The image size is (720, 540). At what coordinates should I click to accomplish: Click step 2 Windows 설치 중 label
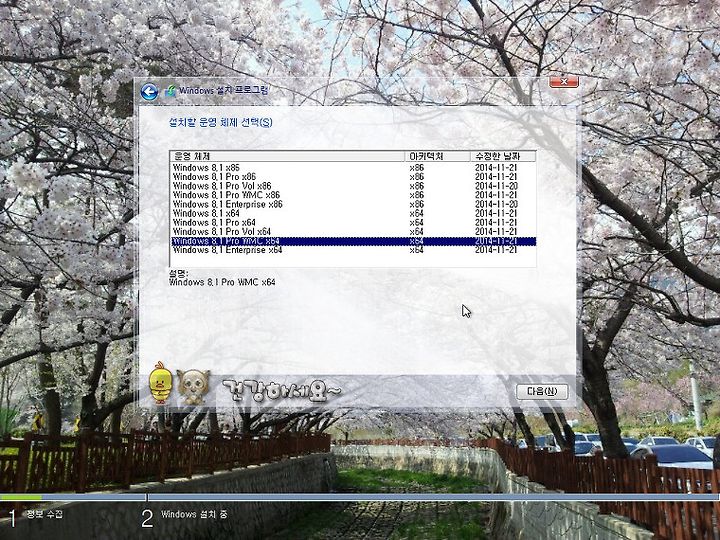pyautogui.click(x=194, y=514)
